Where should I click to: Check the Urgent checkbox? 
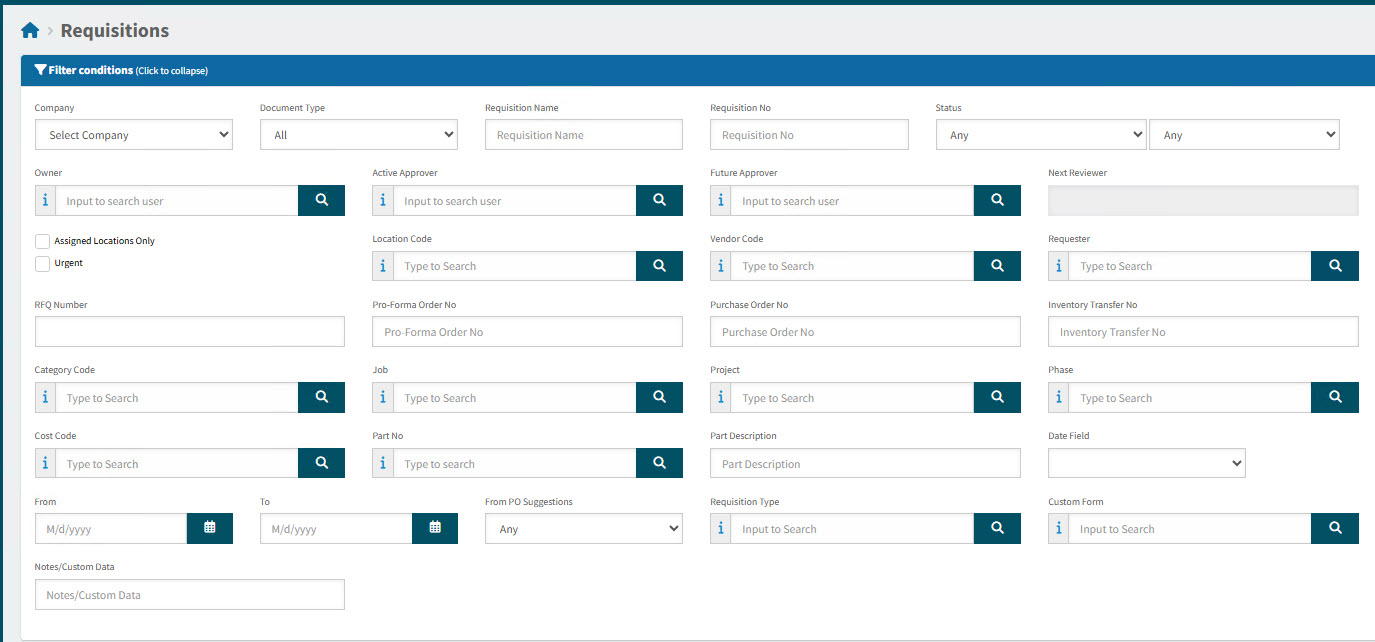click(x=41, y=263)
